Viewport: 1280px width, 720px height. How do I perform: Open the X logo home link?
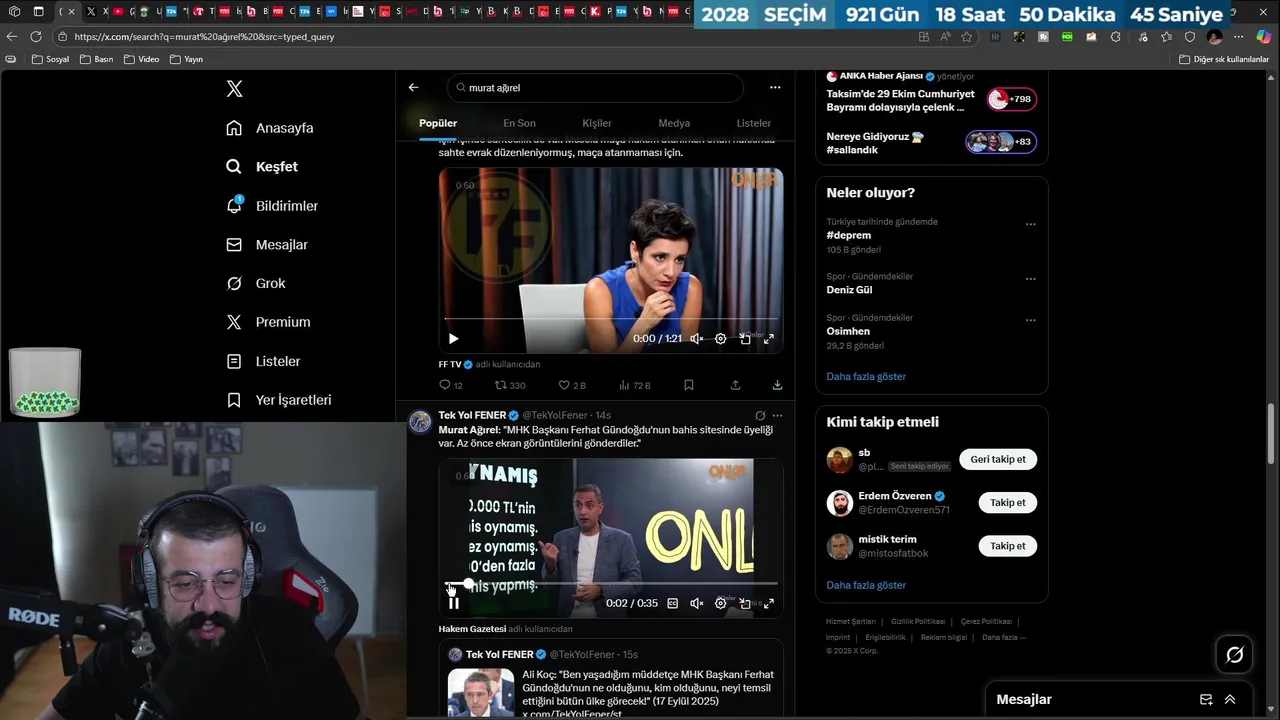pyautogui.click(x=234, y=89)
